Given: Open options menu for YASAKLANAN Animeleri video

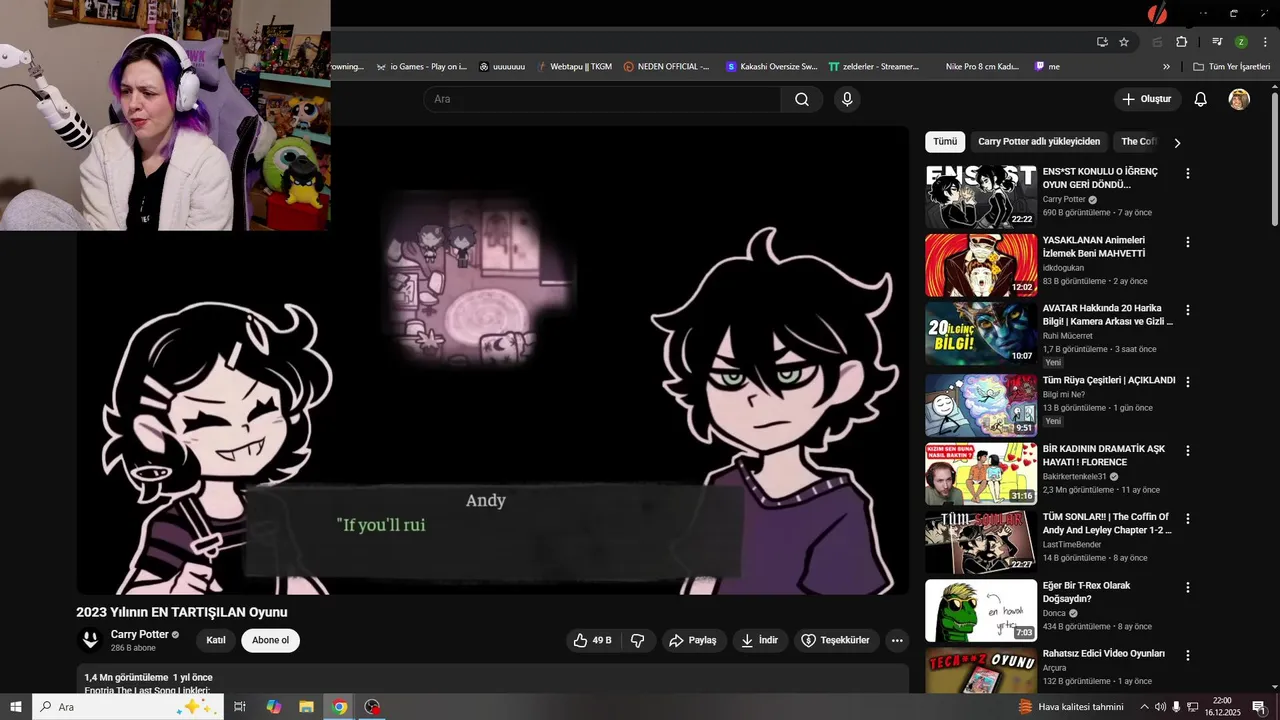Looking at the screenshot, I should coord(1188,242).
